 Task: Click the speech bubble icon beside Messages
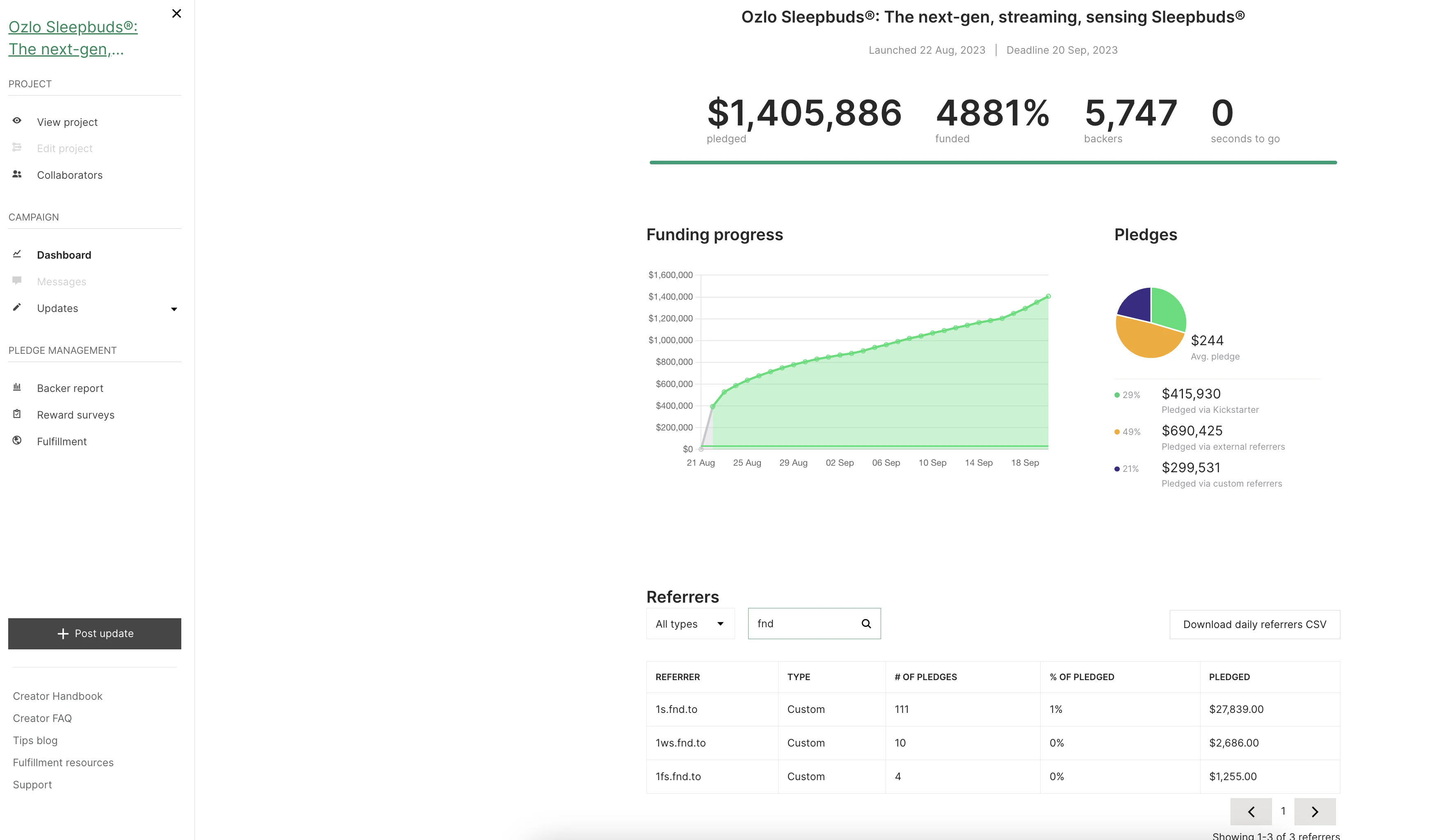point(17,280)
